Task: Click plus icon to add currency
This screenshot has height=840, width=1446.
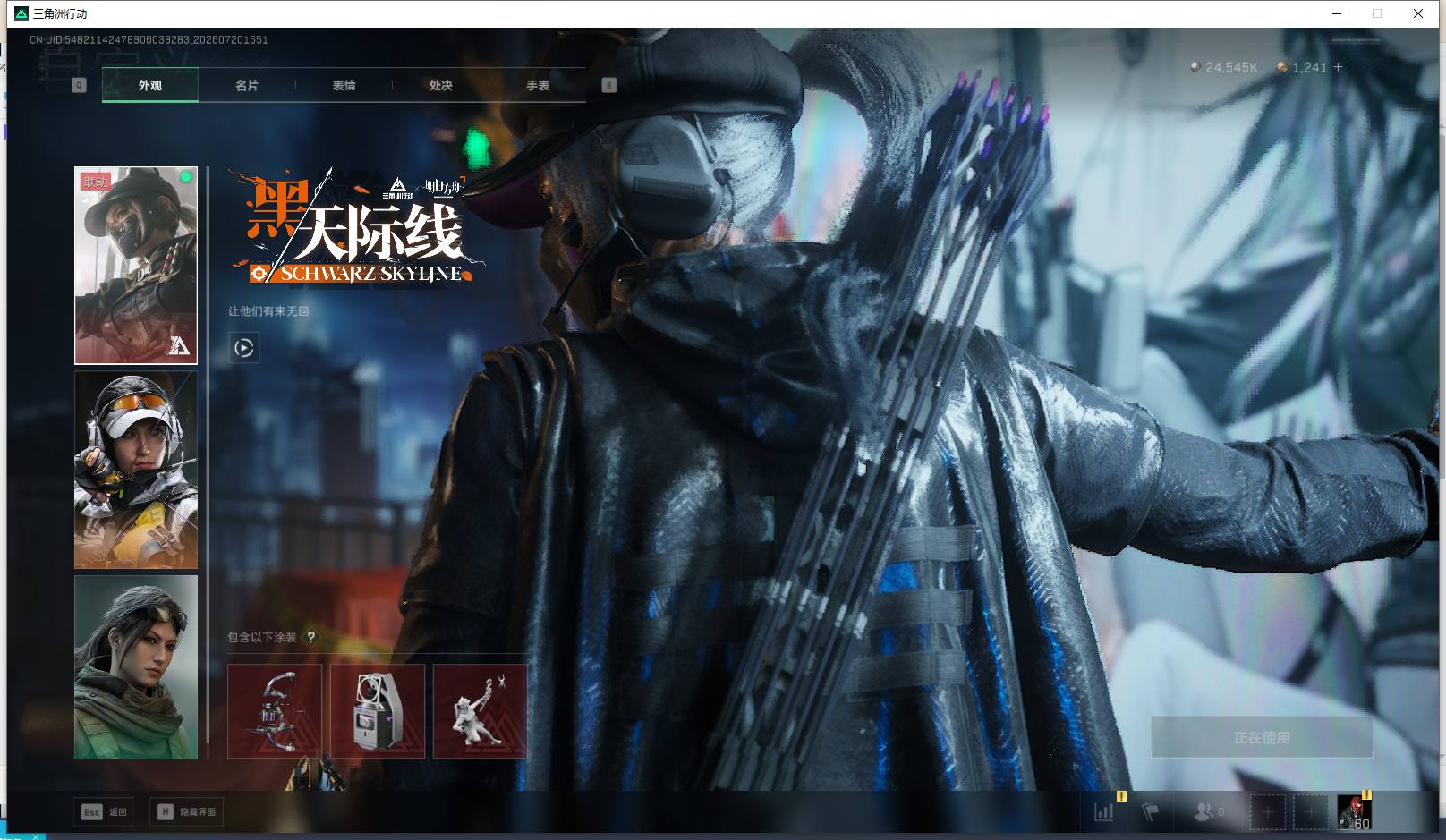Action: click(1338, 67)
